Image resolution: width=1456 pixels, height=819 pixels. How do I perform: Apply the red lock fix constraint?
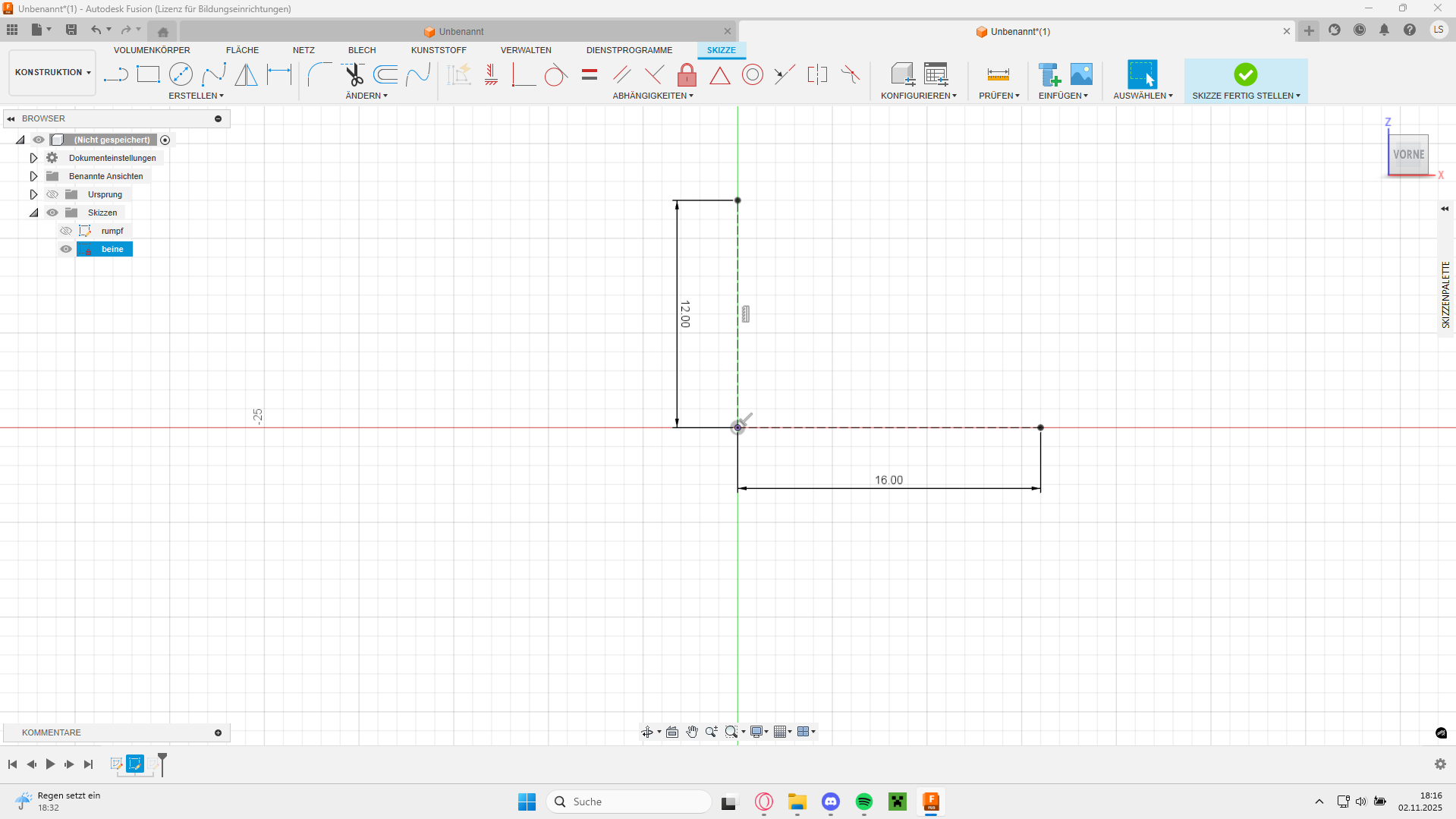[687, 74]
